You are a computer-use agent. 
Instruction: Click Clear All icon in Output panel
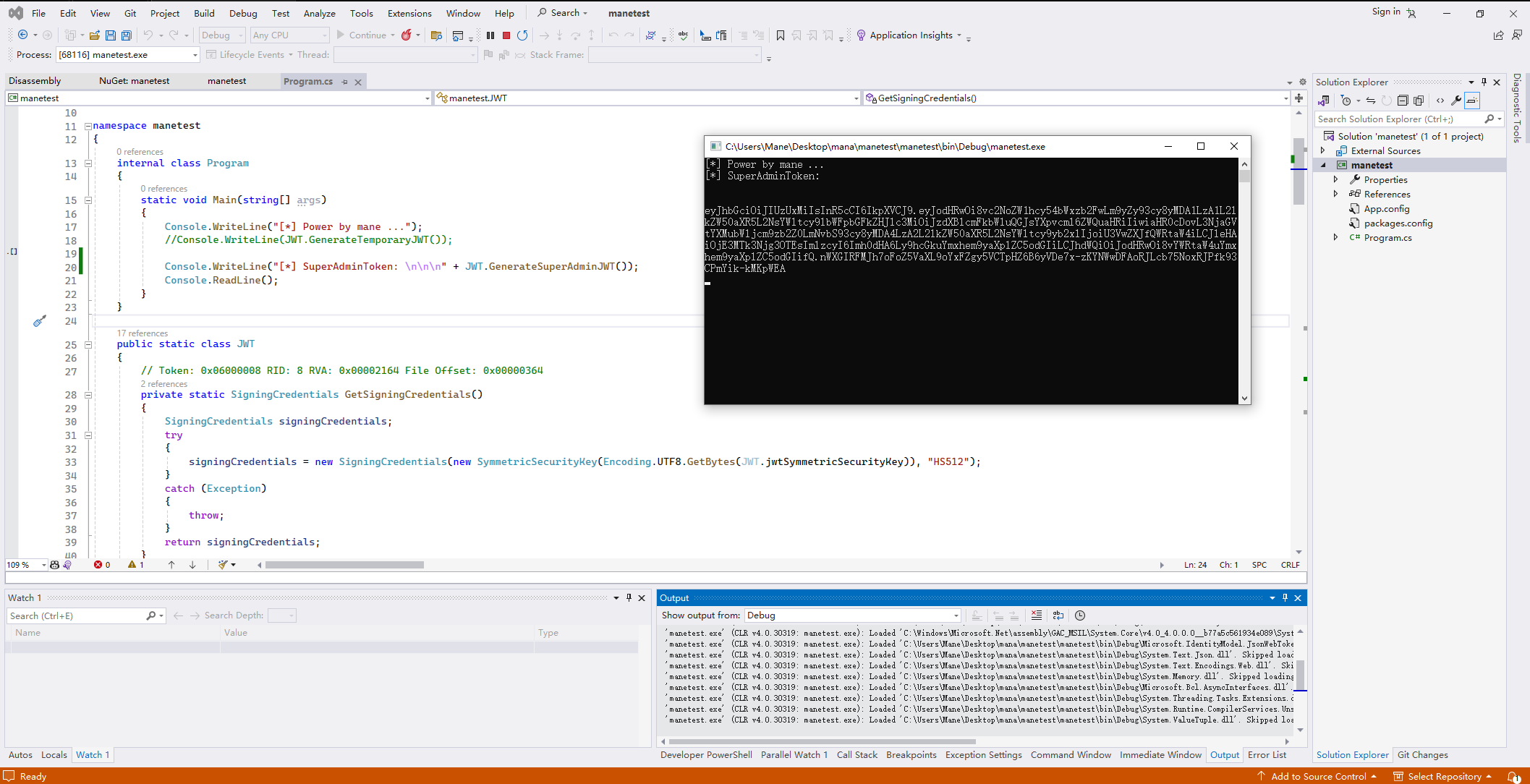(x=1037, y=615)
